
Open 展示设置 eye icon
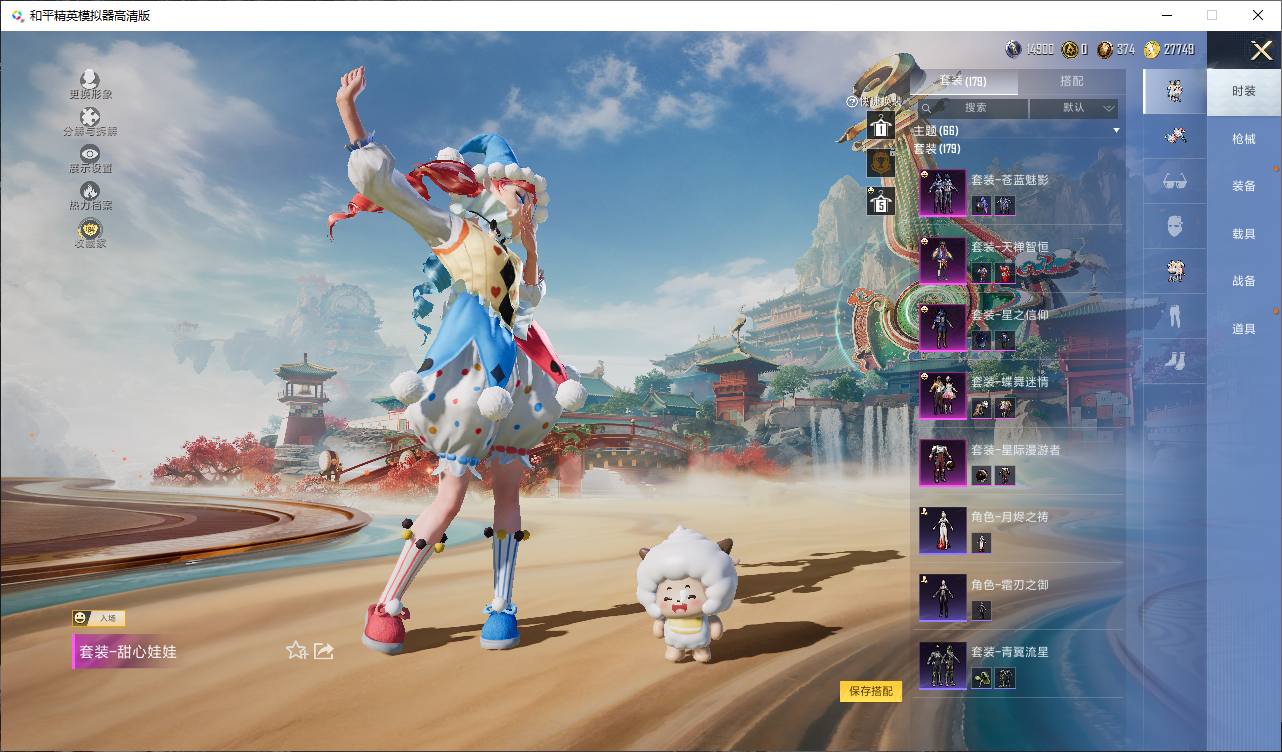tap(90, 153)
